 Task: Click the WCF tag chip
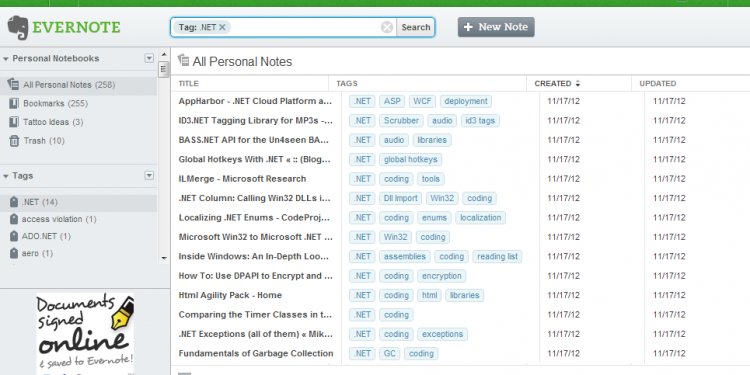click(x=422, y=101)
